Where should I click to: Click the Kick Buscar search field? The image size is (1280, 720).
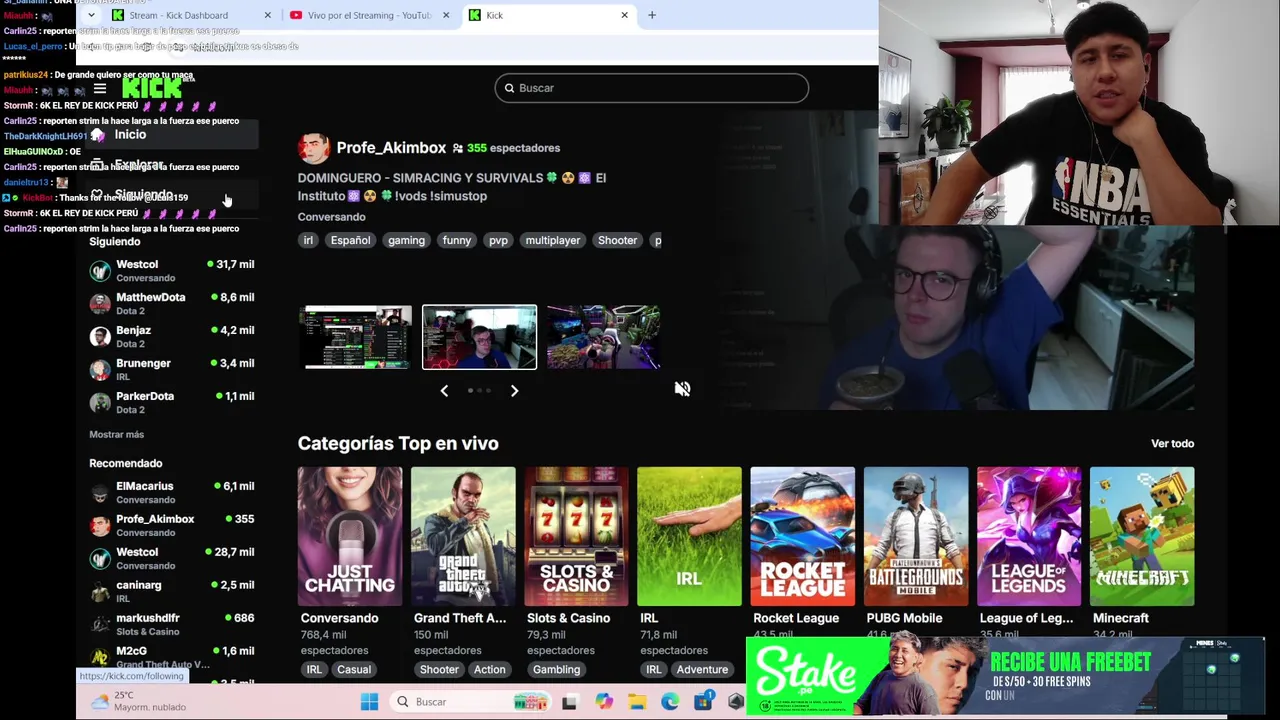pos(651,88)
